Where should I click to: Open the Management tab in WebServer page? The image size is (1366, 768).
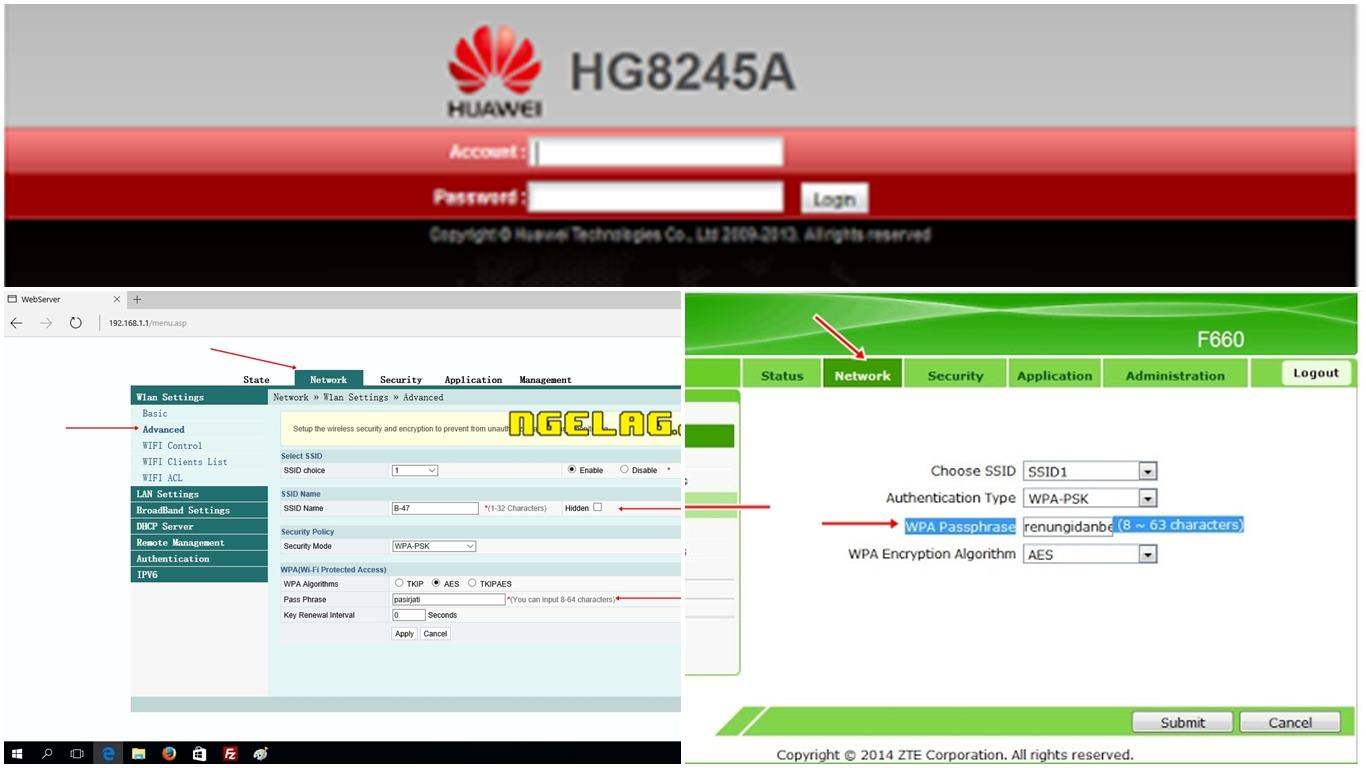pos(545,380)
